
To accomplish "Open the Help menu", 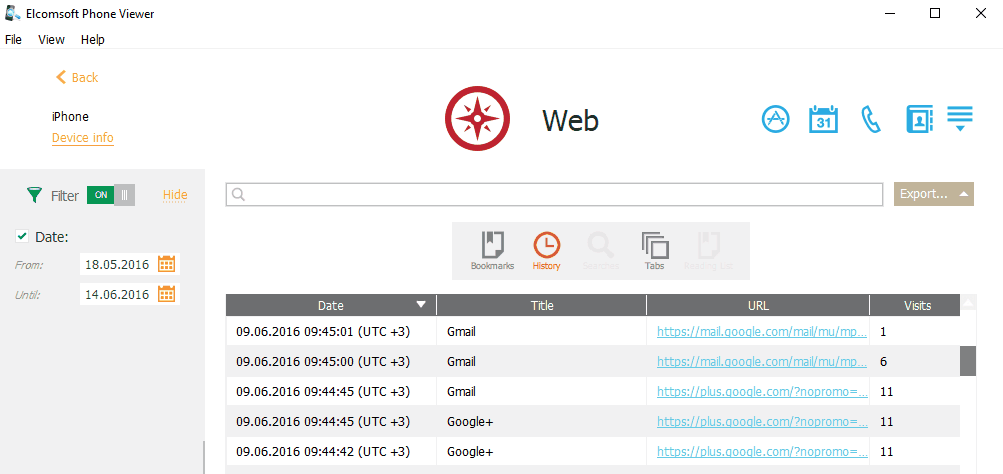I will pos(93,40).
